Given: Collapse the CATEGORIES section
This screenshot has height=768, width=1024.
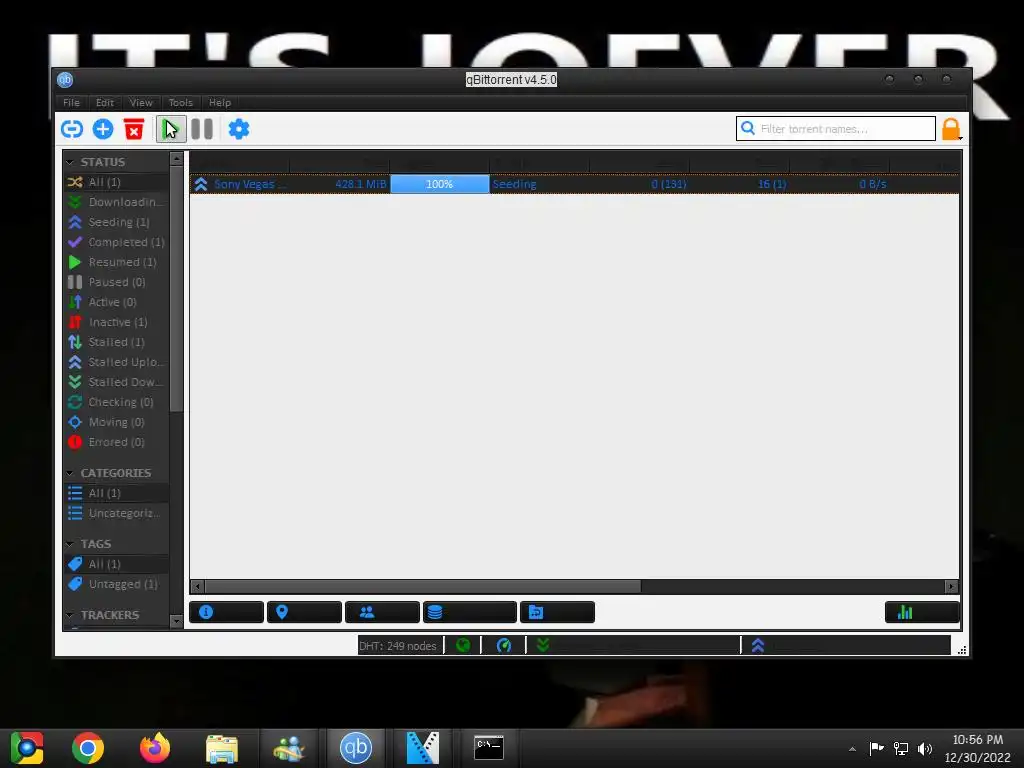Looking at the screenshot, I should click(70, 473).
